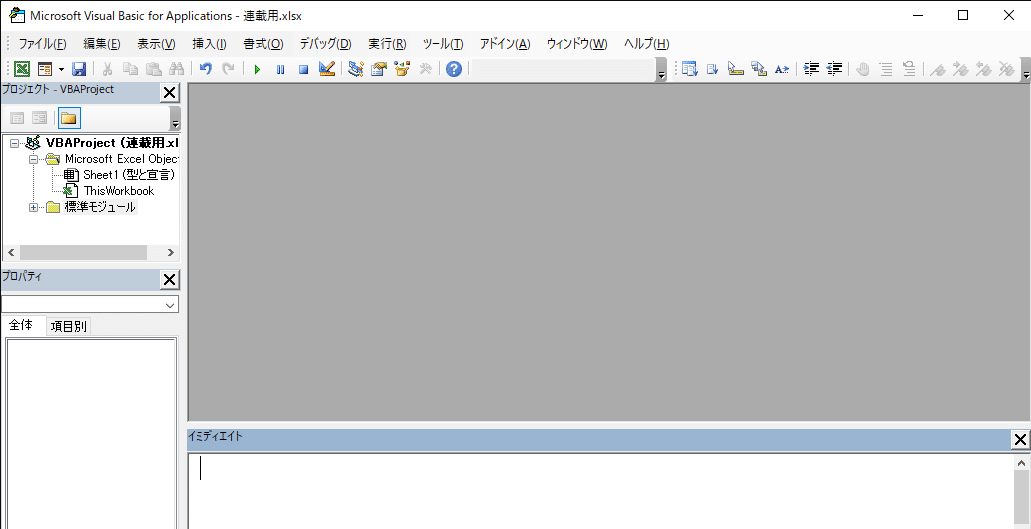Collapse the VBAProject root node
This screenshot has width=1031, height=529.
pos(14,143)
